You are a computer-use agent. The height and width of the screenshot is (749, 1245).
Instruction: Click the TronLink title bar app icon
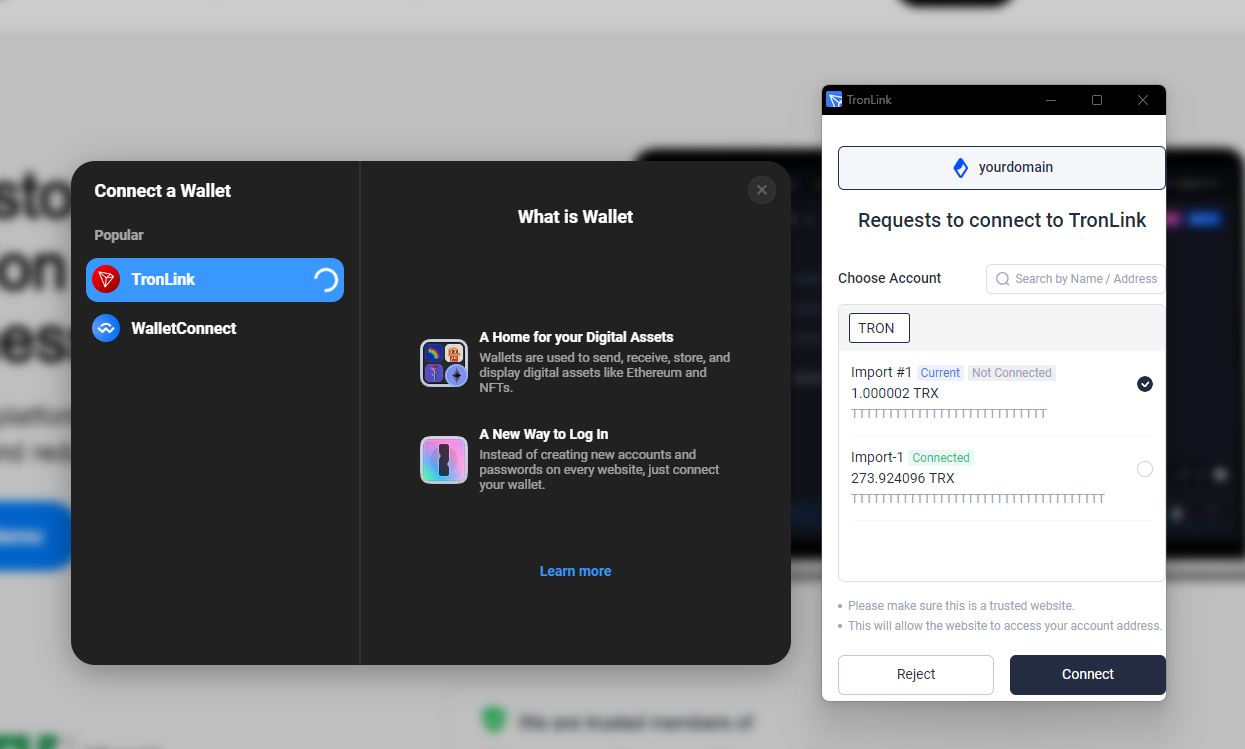point(834,100)
